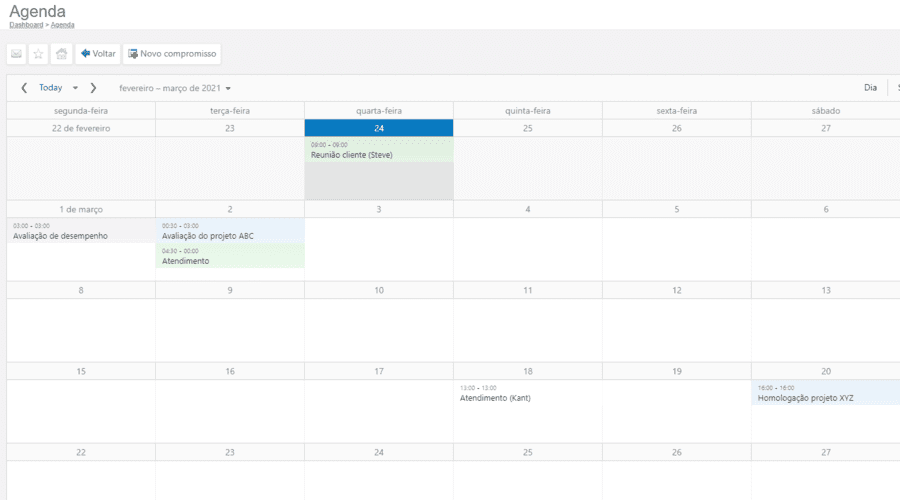This screenshot has height=500, width=900.
Task: Click the quarta-feira column header
Action: pos(379,111)
